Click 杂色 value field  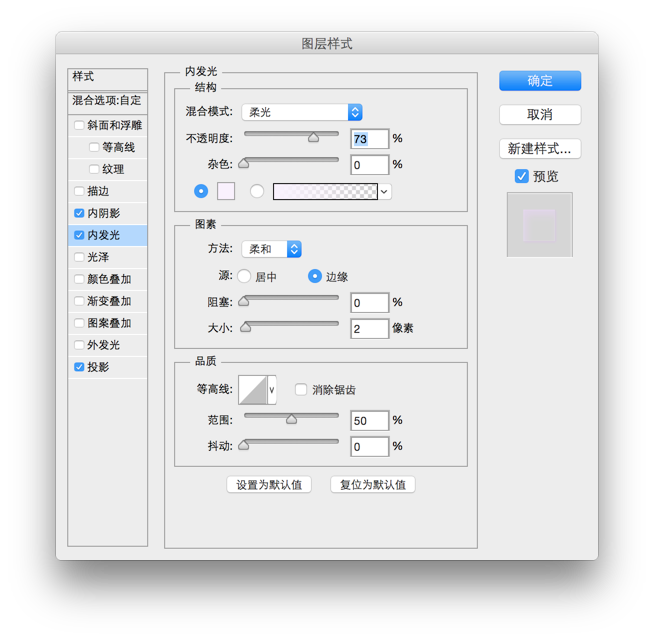pyautogui.click(x=370, y=165)
